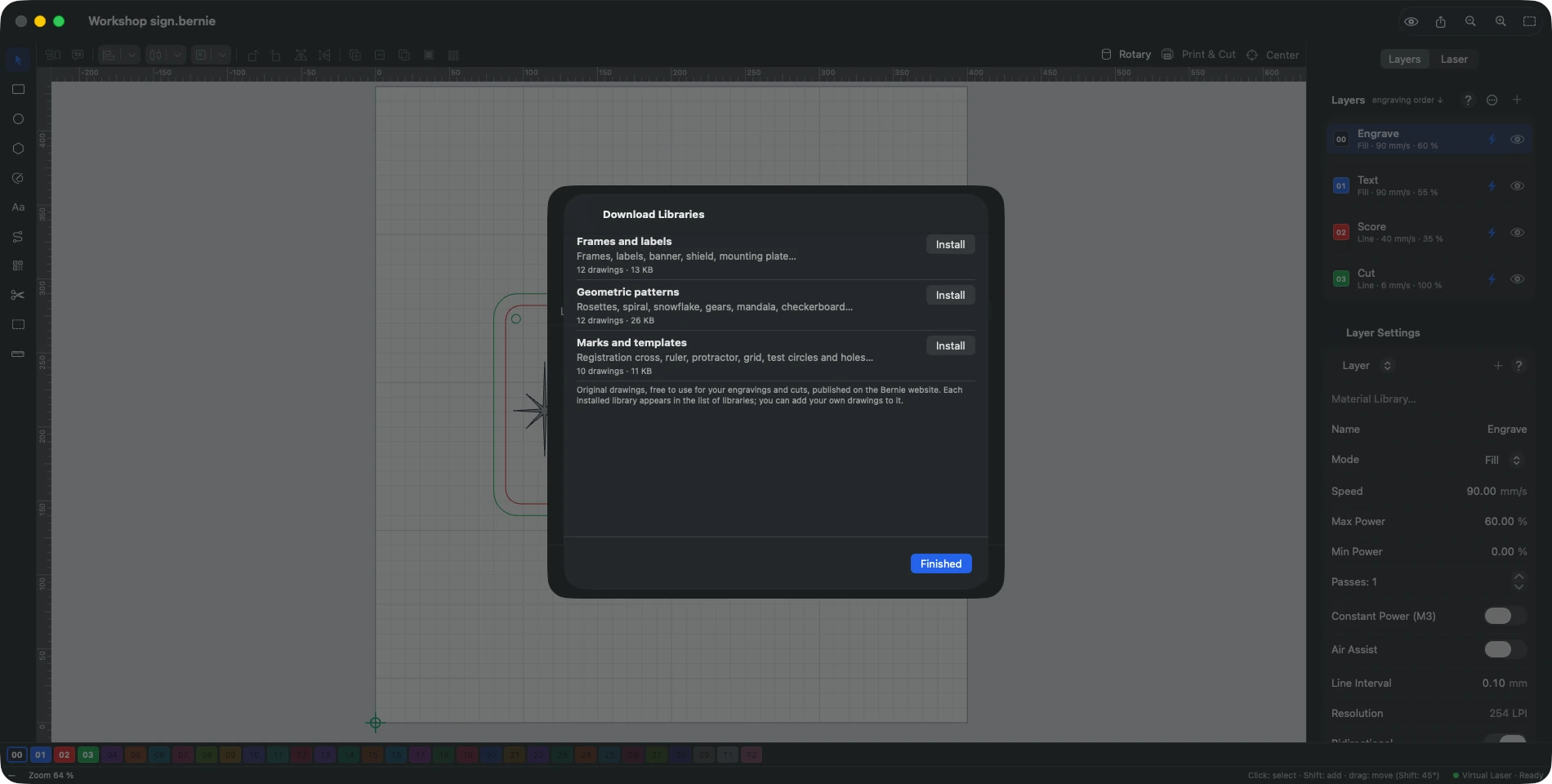Expand the align options dropdown arrow

point(132,55)
